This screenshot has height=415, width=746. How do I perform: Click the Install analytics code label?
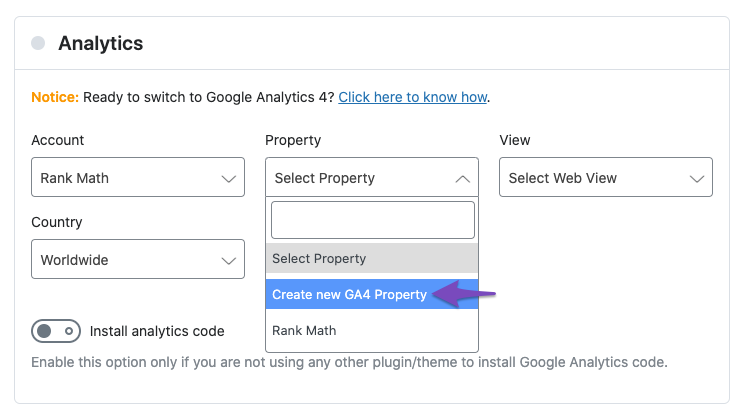157,331
